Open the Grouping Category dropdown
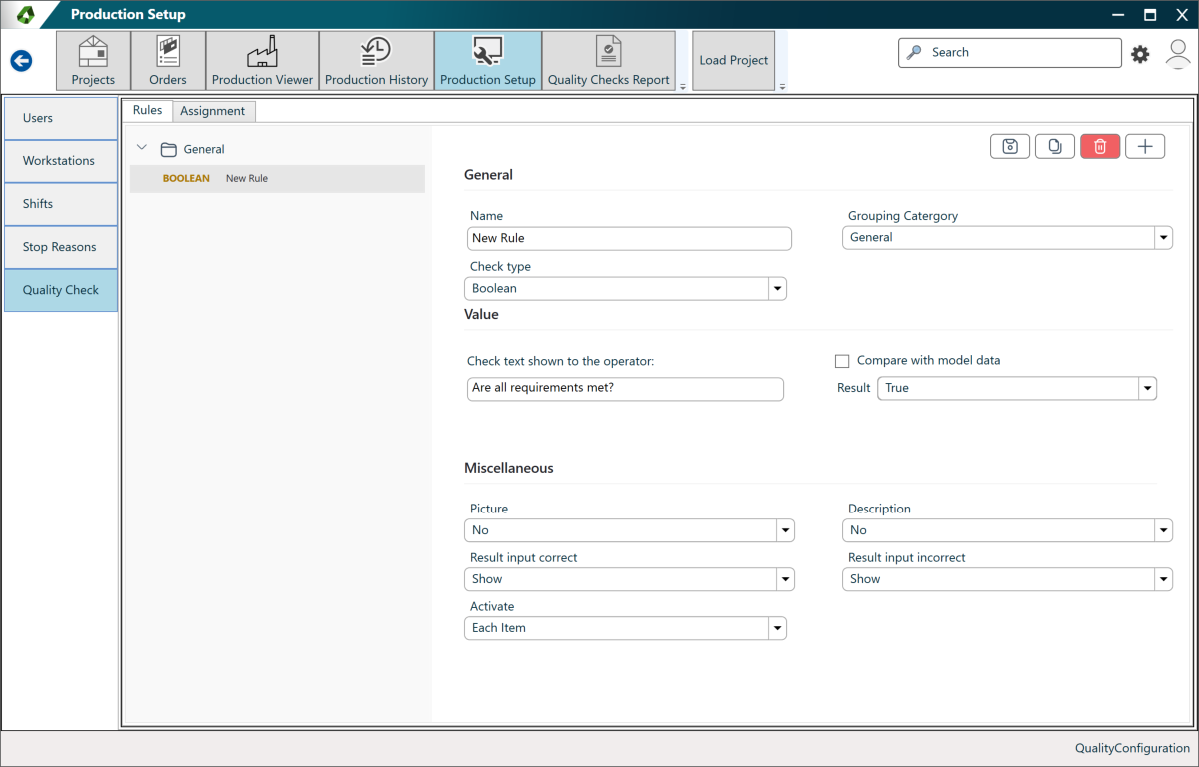1199x767 pixels. [x=1006, y=237]
